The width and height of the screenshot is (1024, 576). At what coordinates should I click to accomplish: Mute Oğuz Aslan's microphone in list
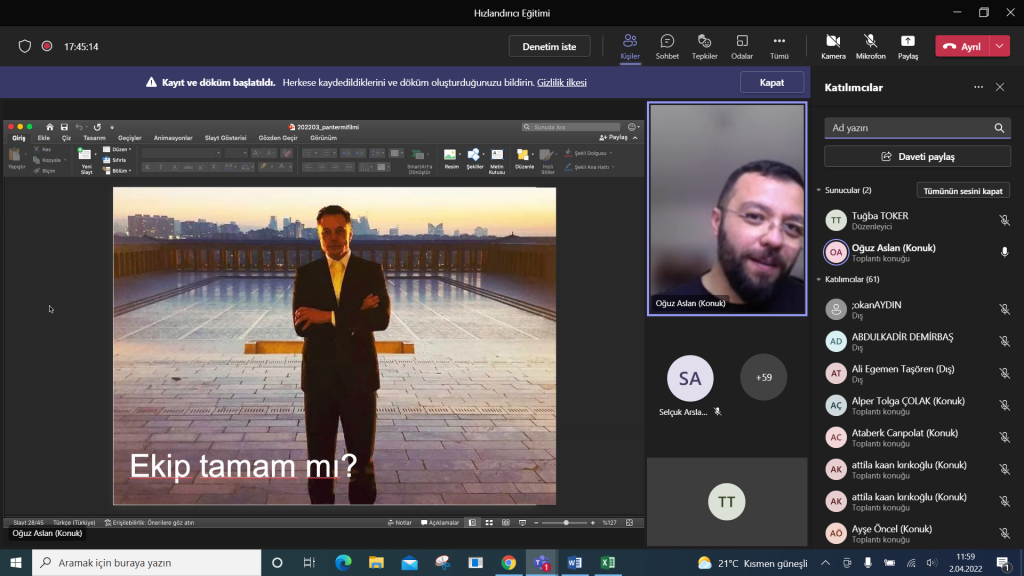pos(1004,252)
